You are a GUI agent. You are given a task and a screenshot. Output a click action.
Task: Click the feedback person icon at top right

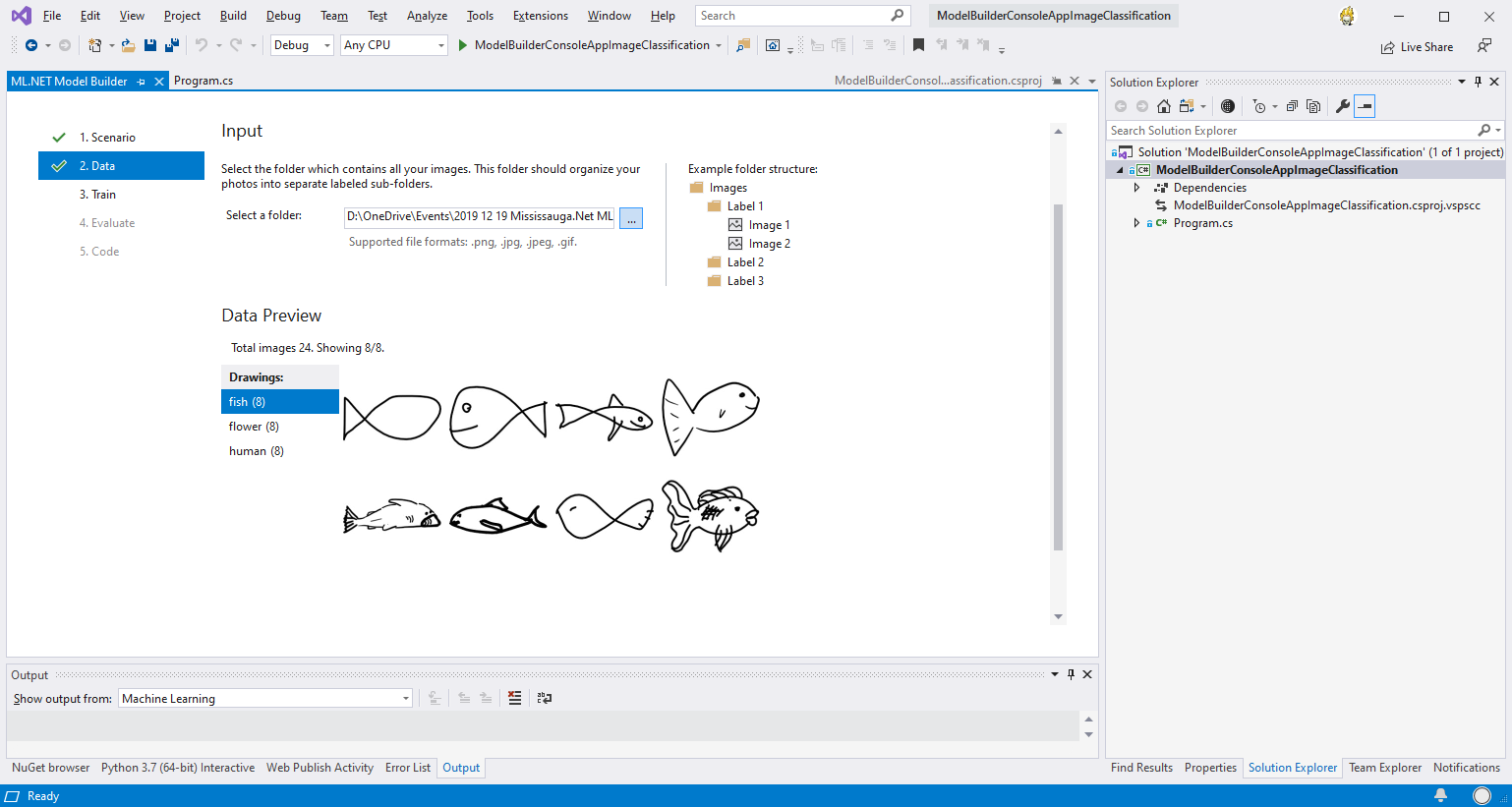tap(1483, 46)
